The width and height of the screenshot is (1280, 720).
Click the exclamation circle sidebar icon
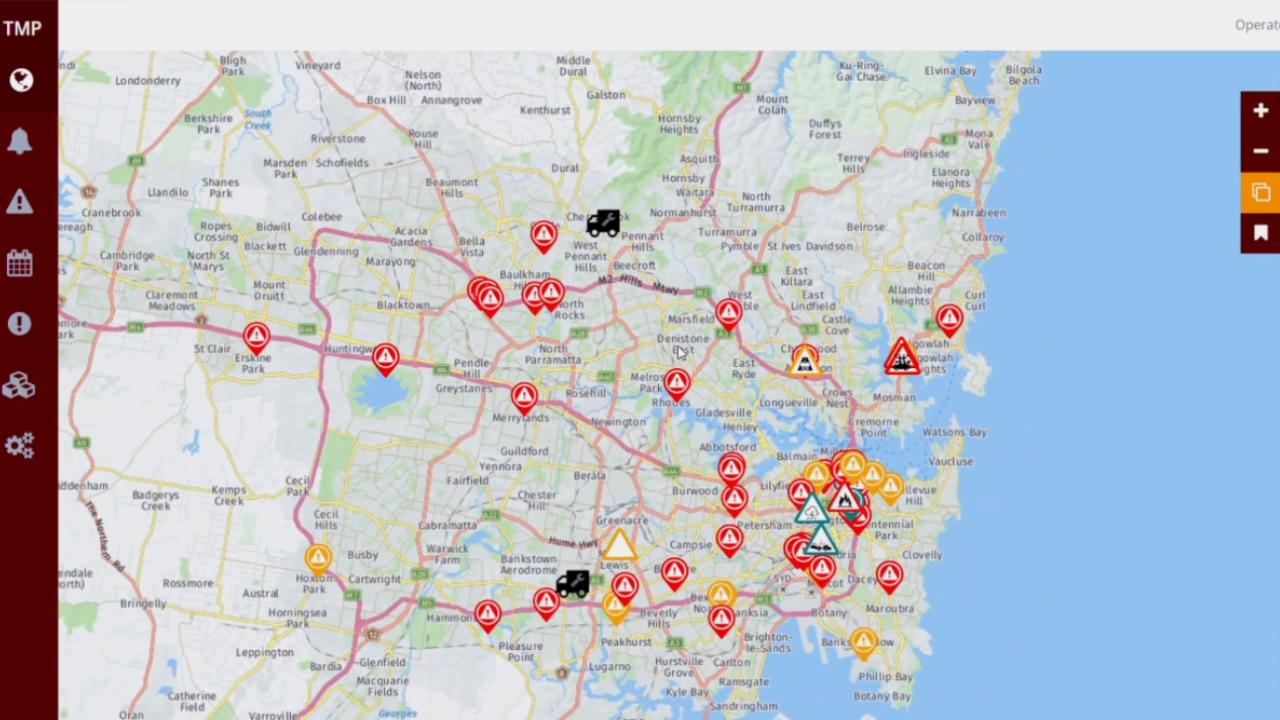click(x=20, y=324)
